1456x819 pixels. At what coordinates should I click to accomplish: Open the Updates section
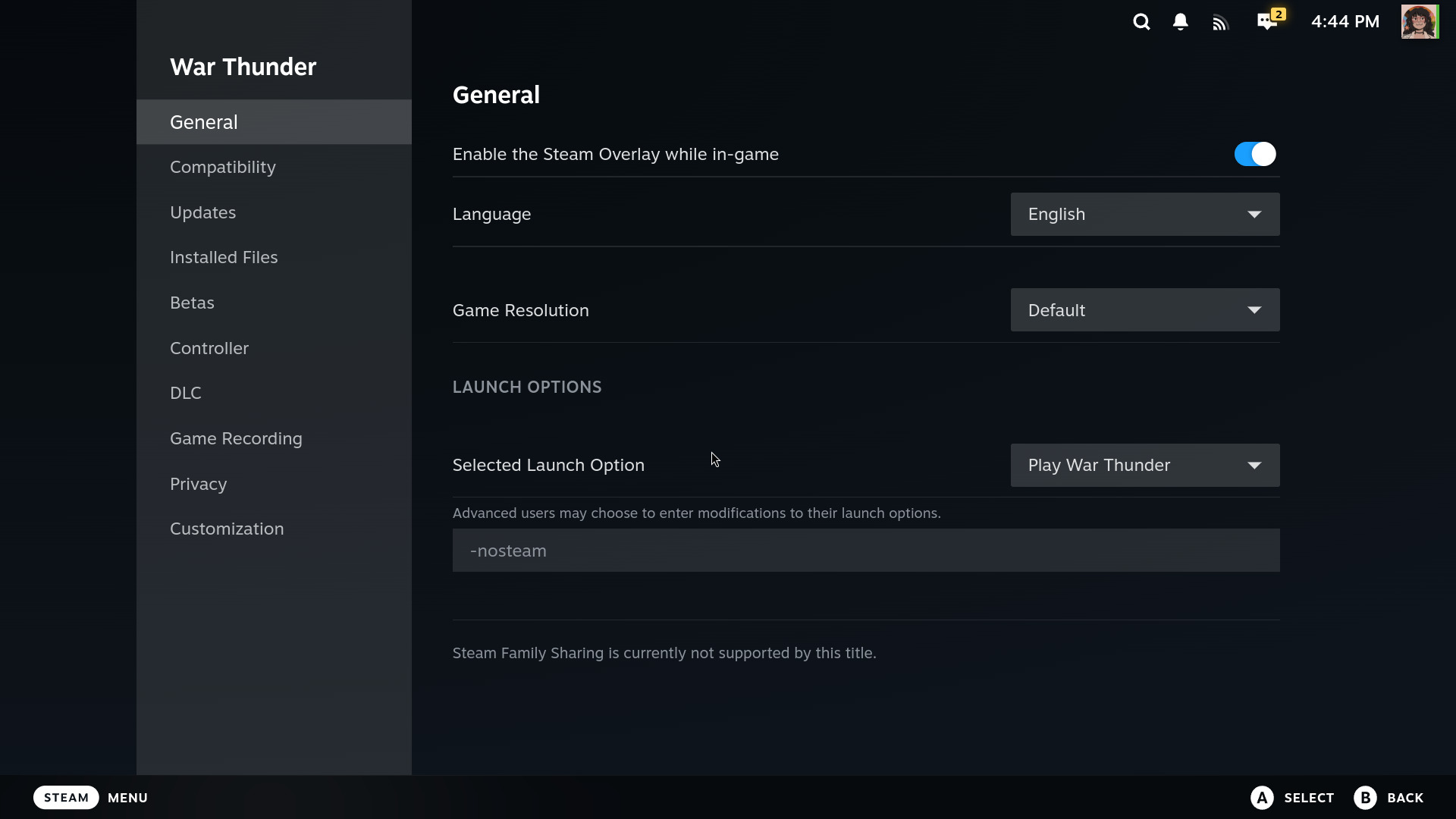(x=202, y=212)
